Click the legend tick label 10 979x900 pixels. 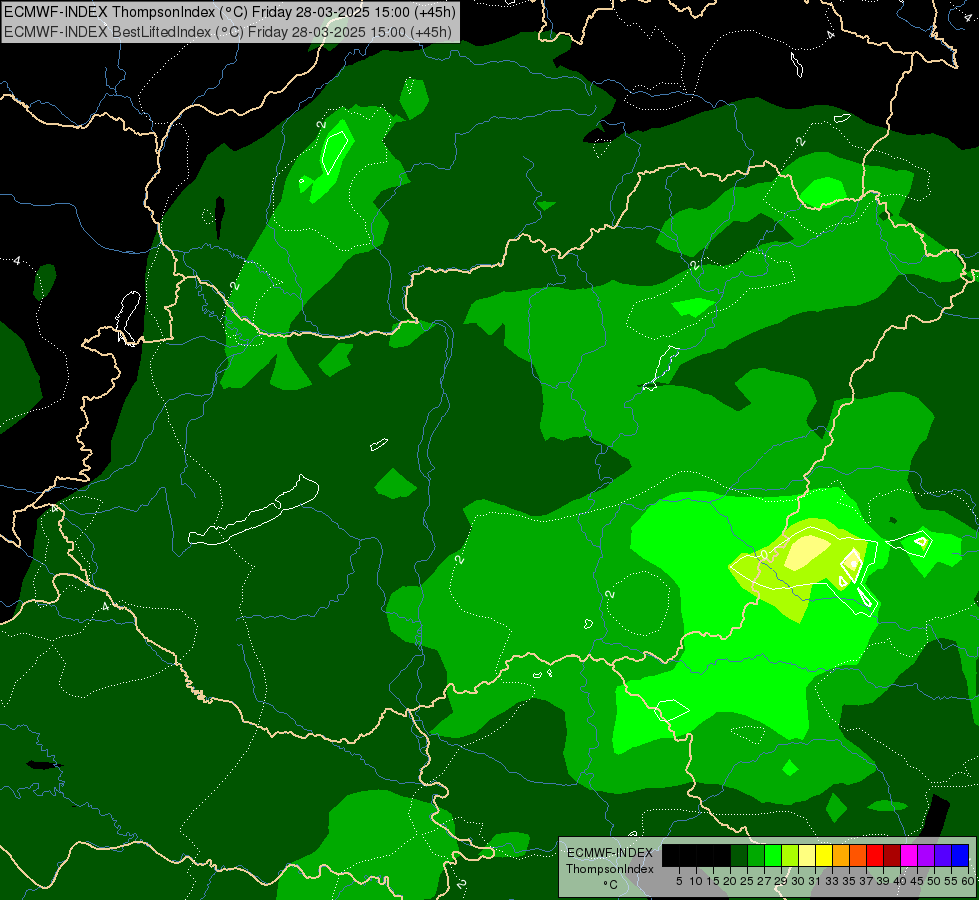click(696, 881)
